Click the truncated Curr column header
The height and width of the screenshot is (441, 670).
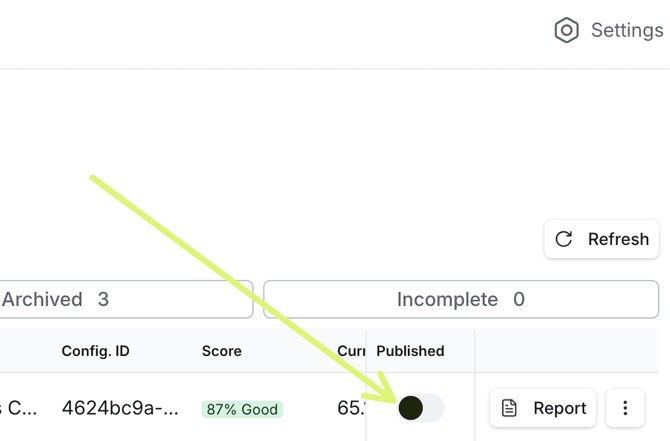(351, 351)
